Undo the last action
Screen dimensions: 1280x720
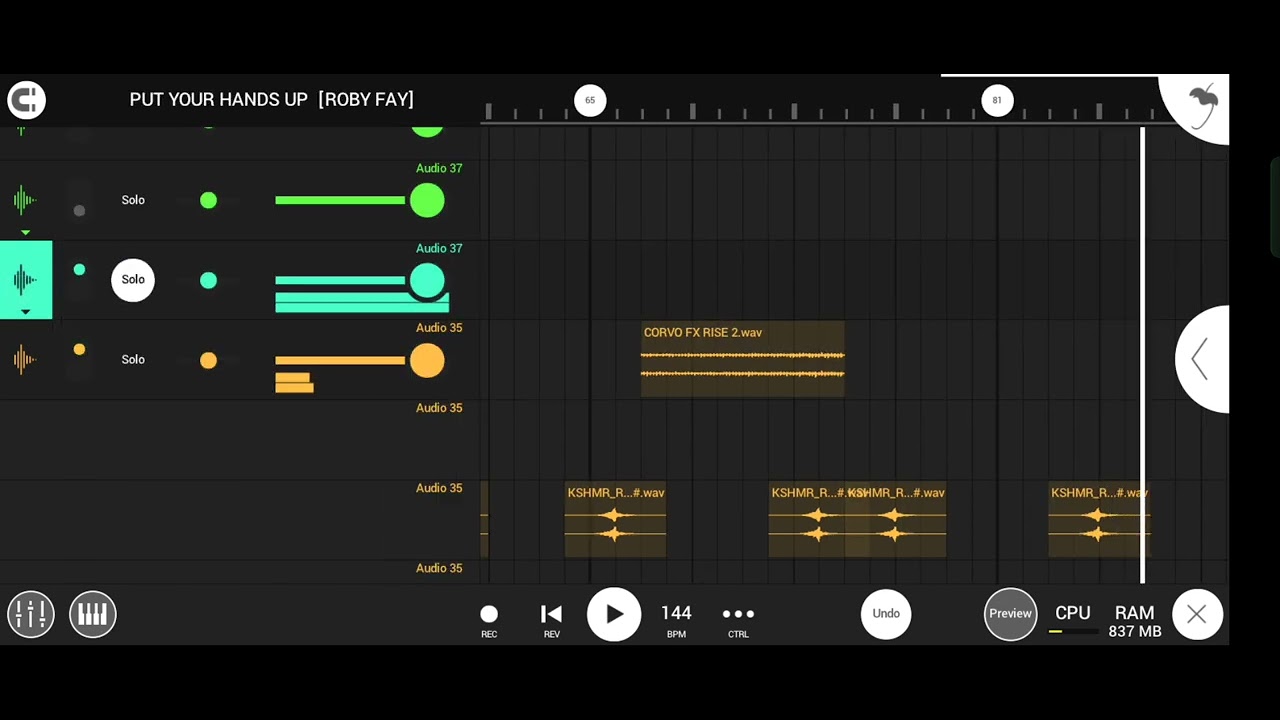[886, 614]
